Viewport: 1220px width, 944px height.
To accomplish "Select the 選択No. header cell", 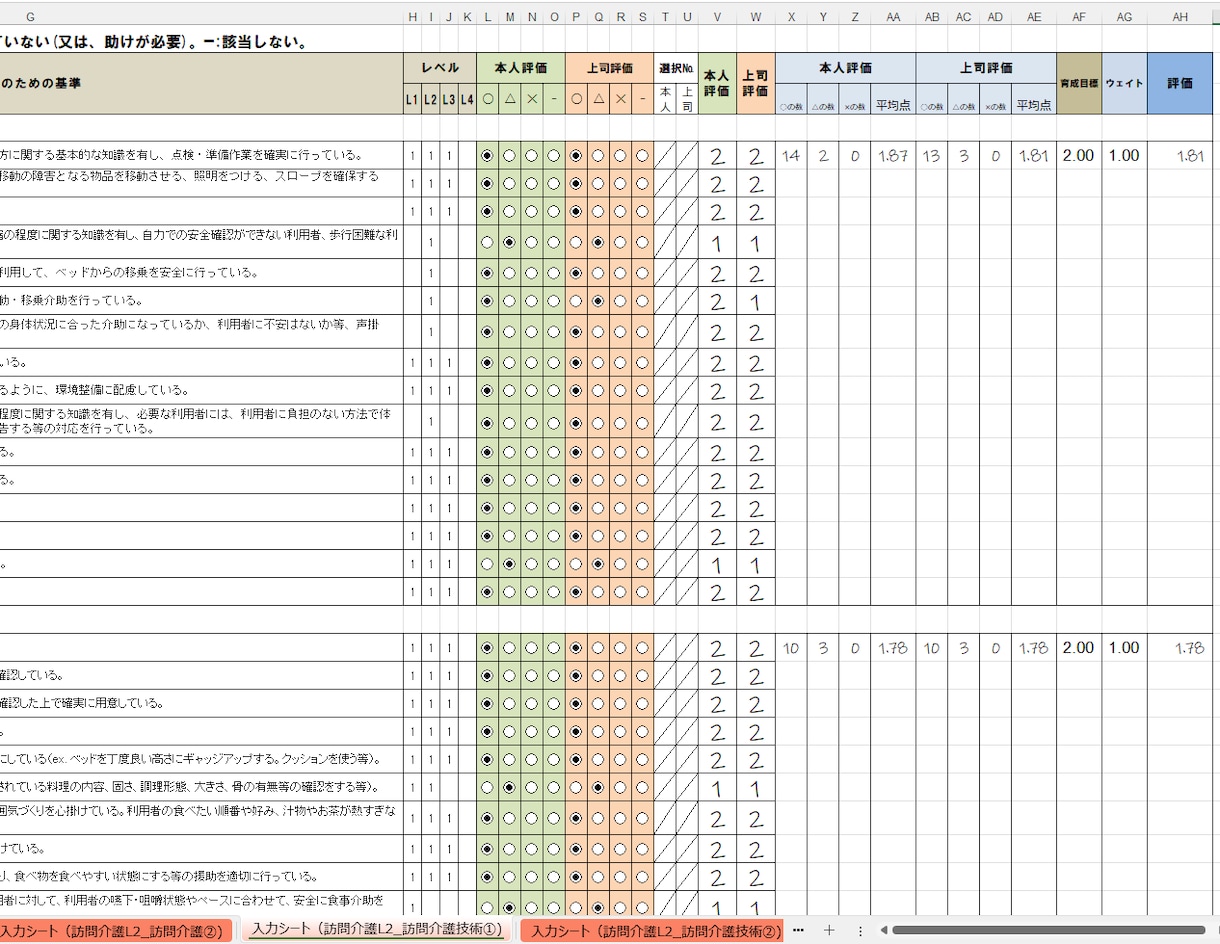I will coord(676,69).
